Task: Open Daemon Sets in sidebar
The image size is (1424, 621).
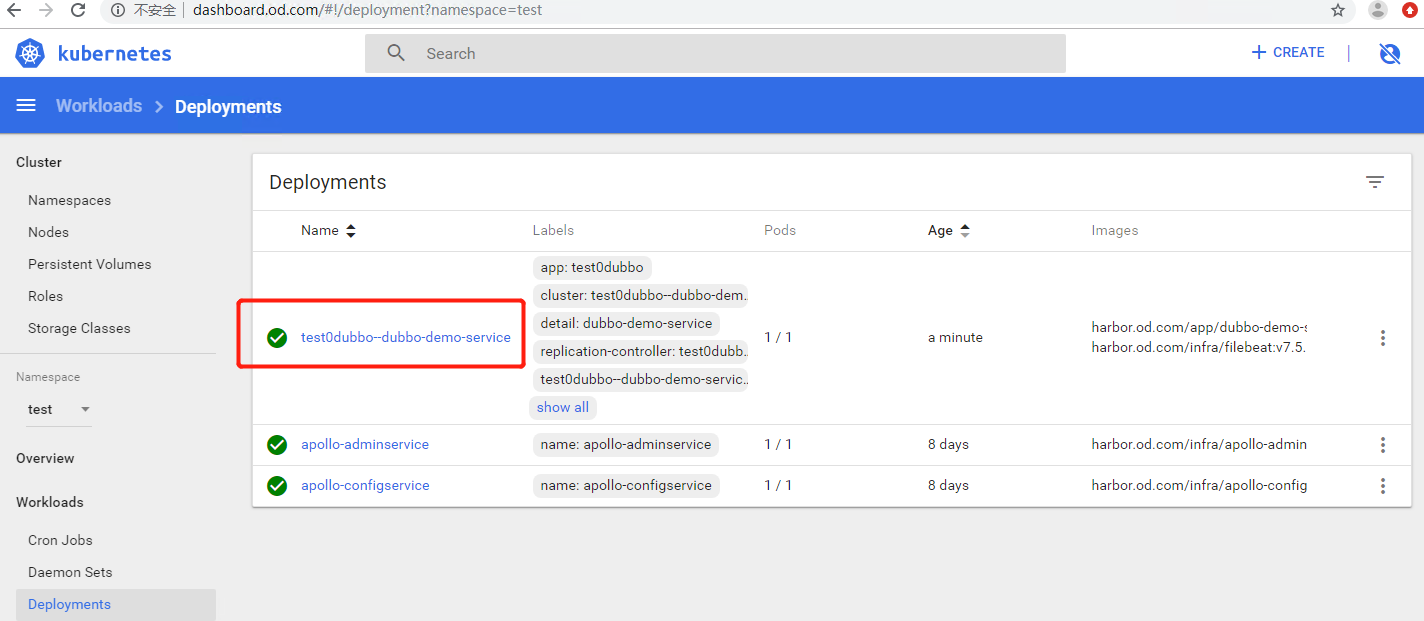Action: [x=70, y=573]
